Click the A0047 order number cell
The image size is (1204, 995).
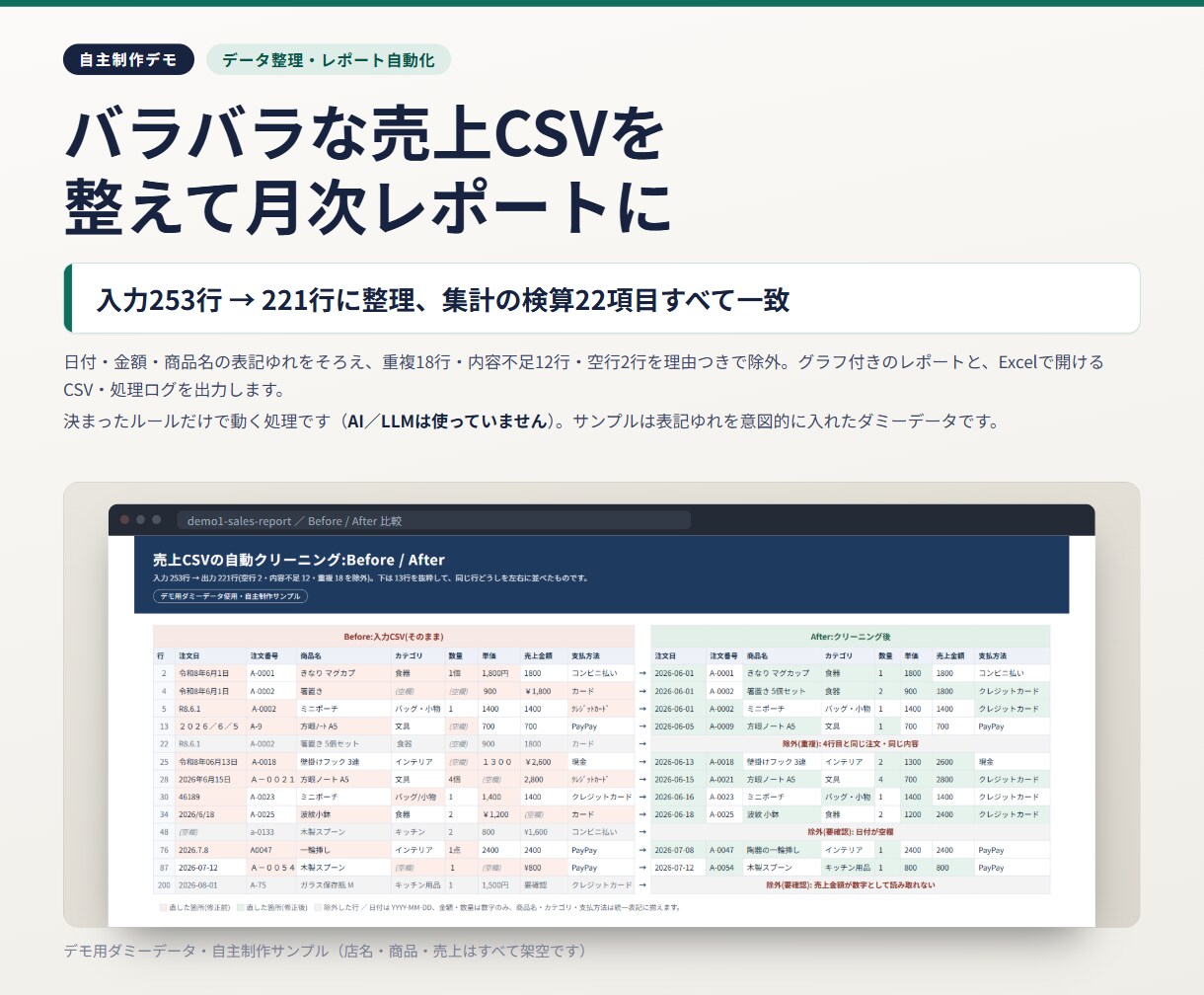[270, 850]
